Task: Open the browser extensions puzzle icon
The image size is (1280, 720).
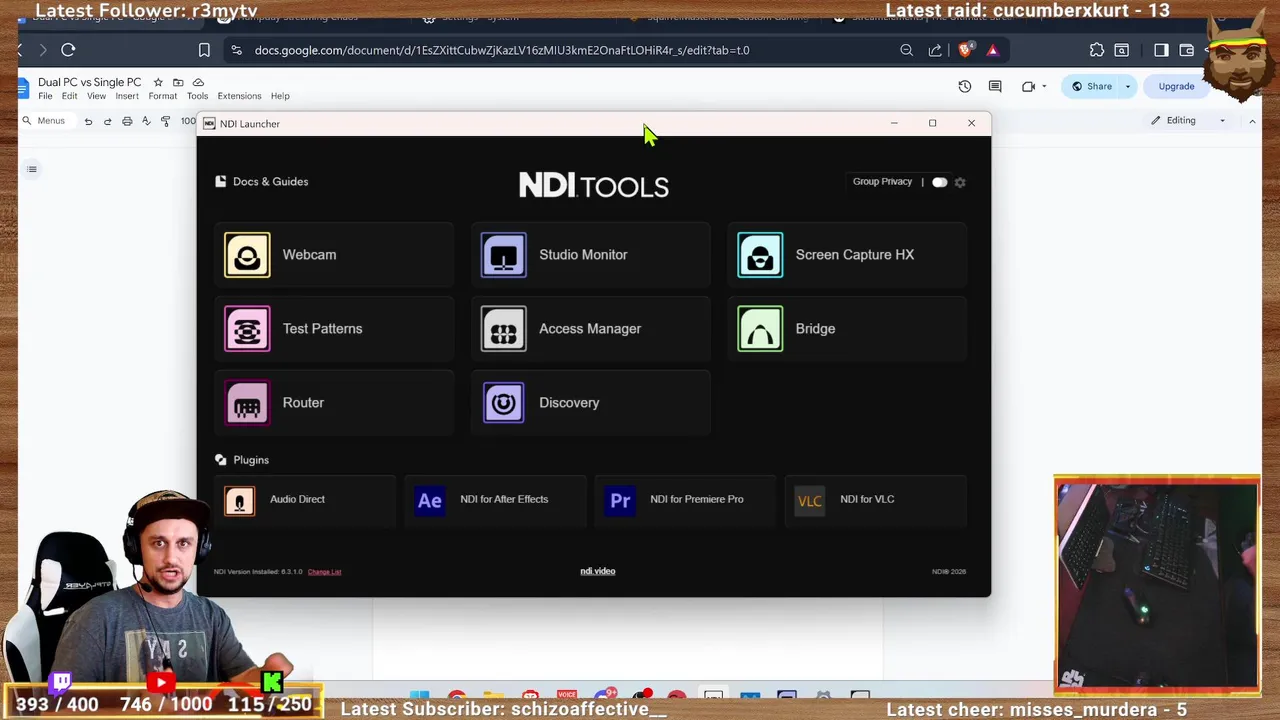Action: 1097,50
